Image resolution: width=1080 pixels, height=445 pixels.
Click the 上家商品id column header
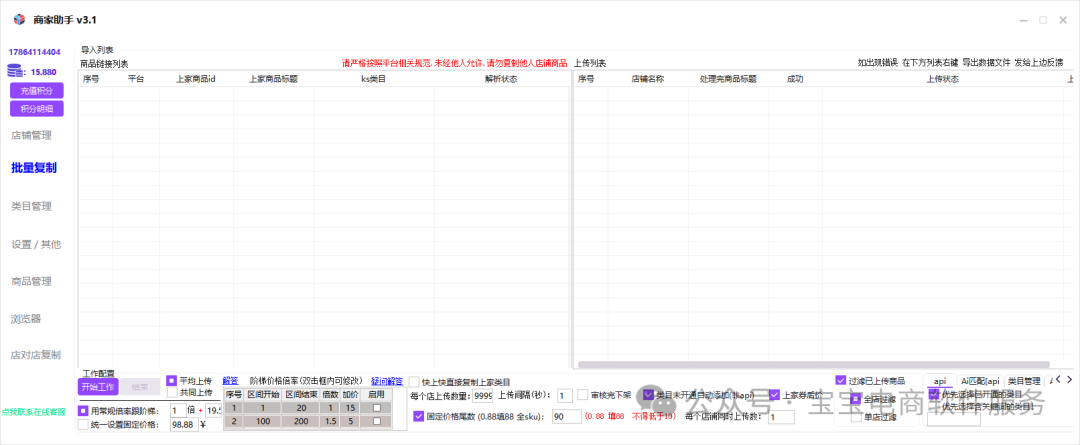click(196, 79)
